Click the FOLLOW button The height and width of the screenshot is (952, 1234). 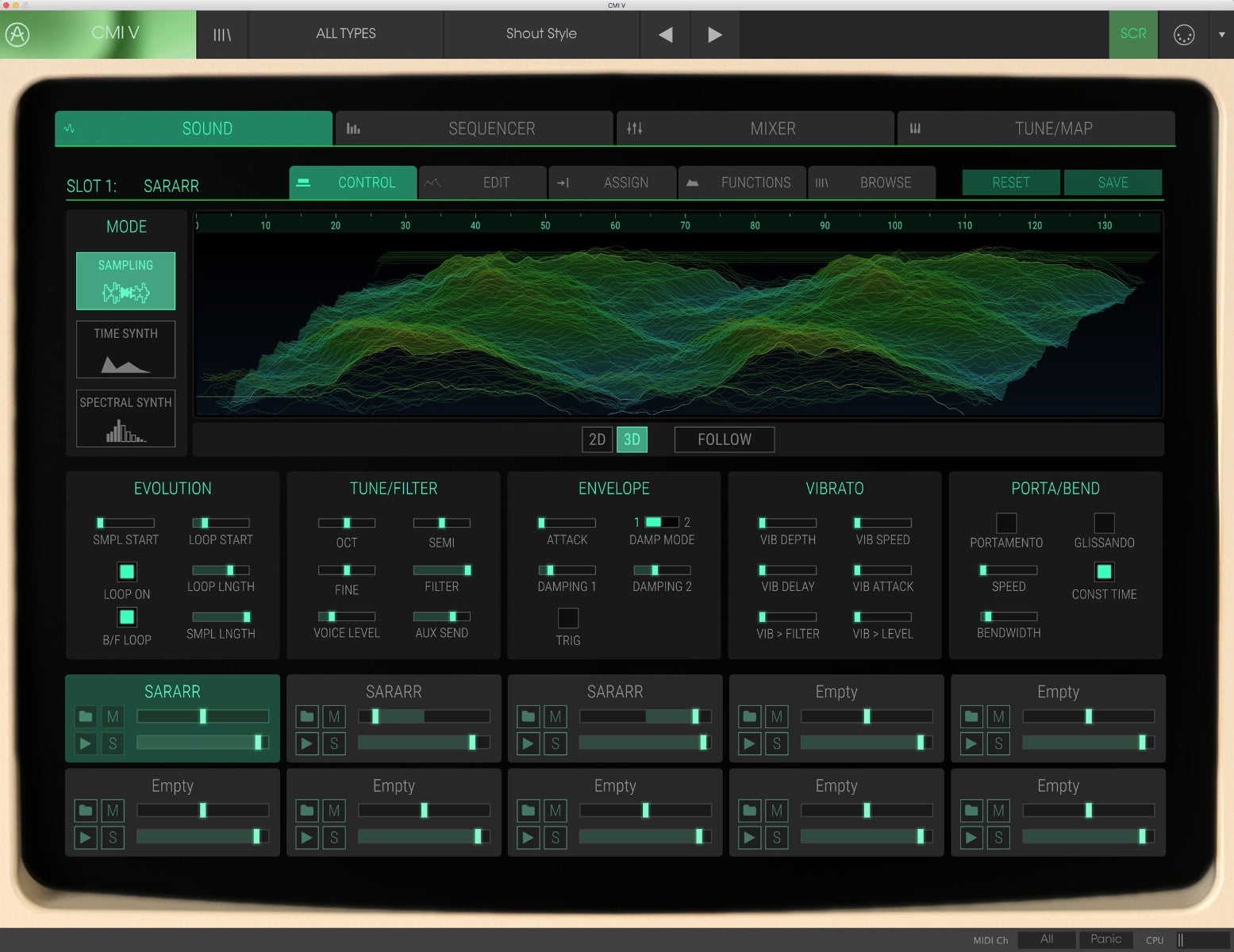click(725, 440)
